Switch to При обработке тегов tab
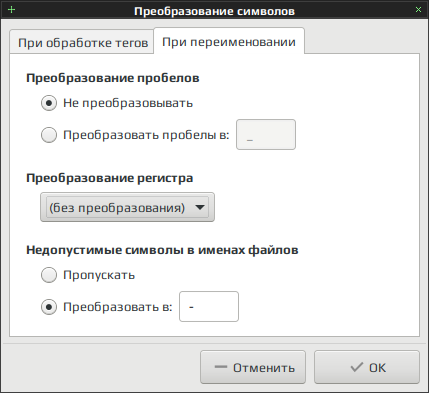Screen dimensions: 429x393 tap(82, 43)
